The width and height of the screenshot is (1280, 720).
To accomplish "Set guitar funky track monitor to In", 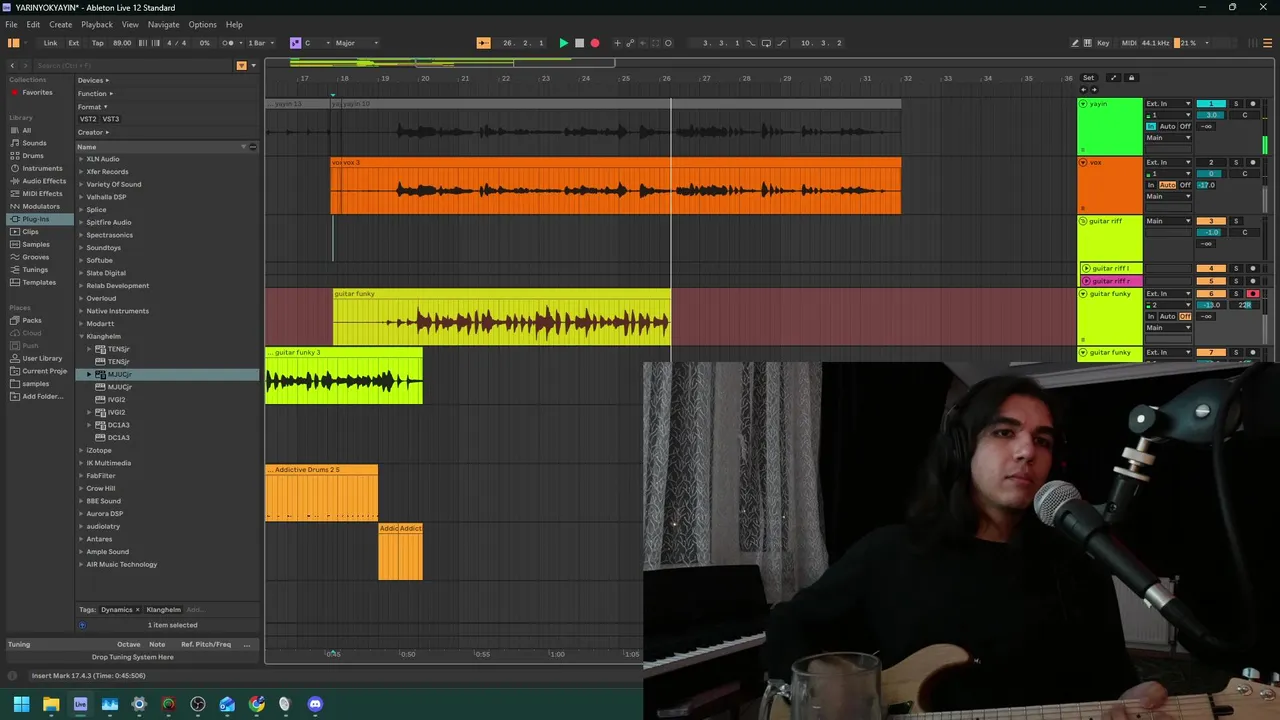I will tap(1151, 317).
